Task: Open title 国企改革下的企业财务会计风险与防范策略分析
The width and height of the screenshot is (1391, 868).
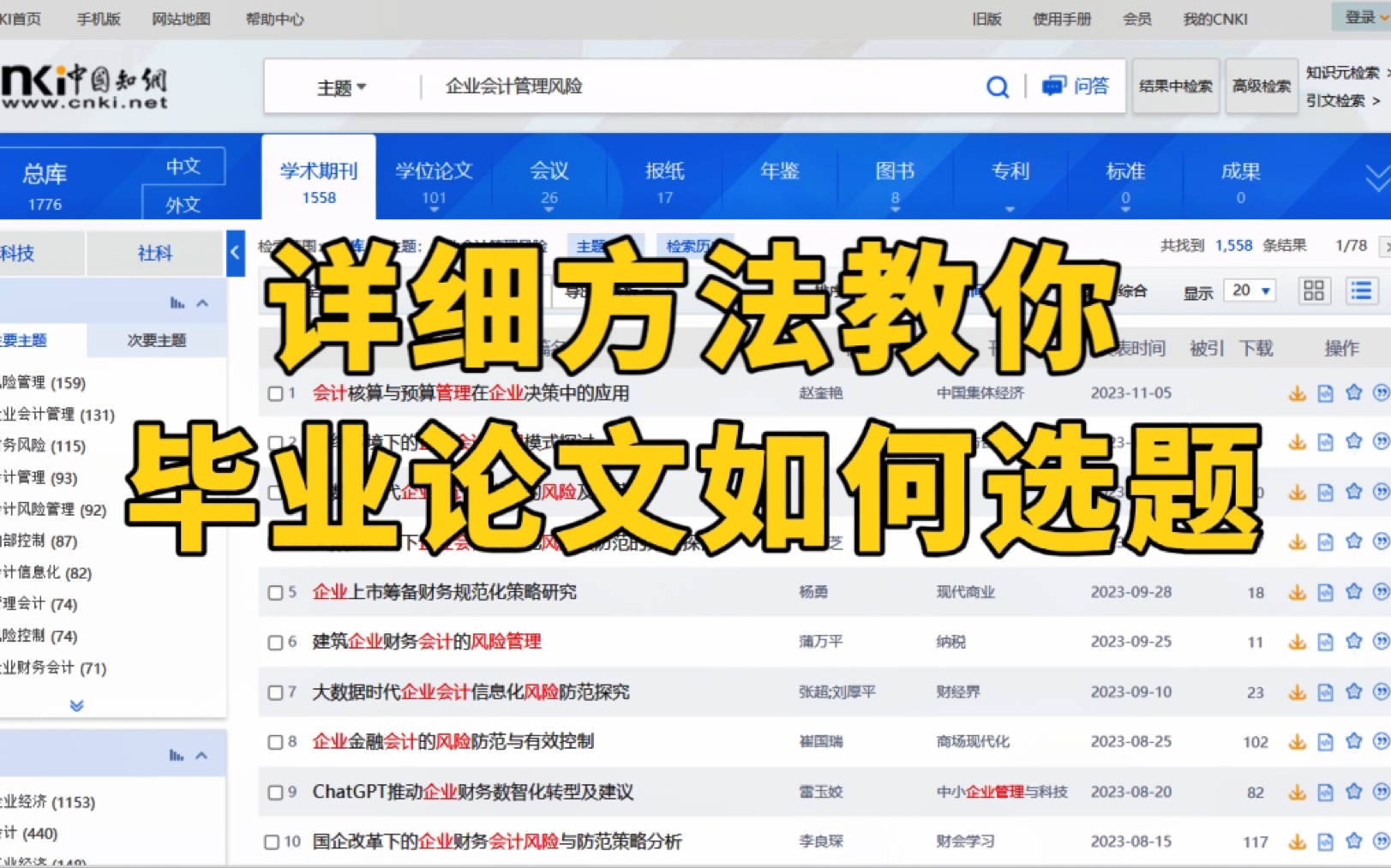Action: [497, 841]
